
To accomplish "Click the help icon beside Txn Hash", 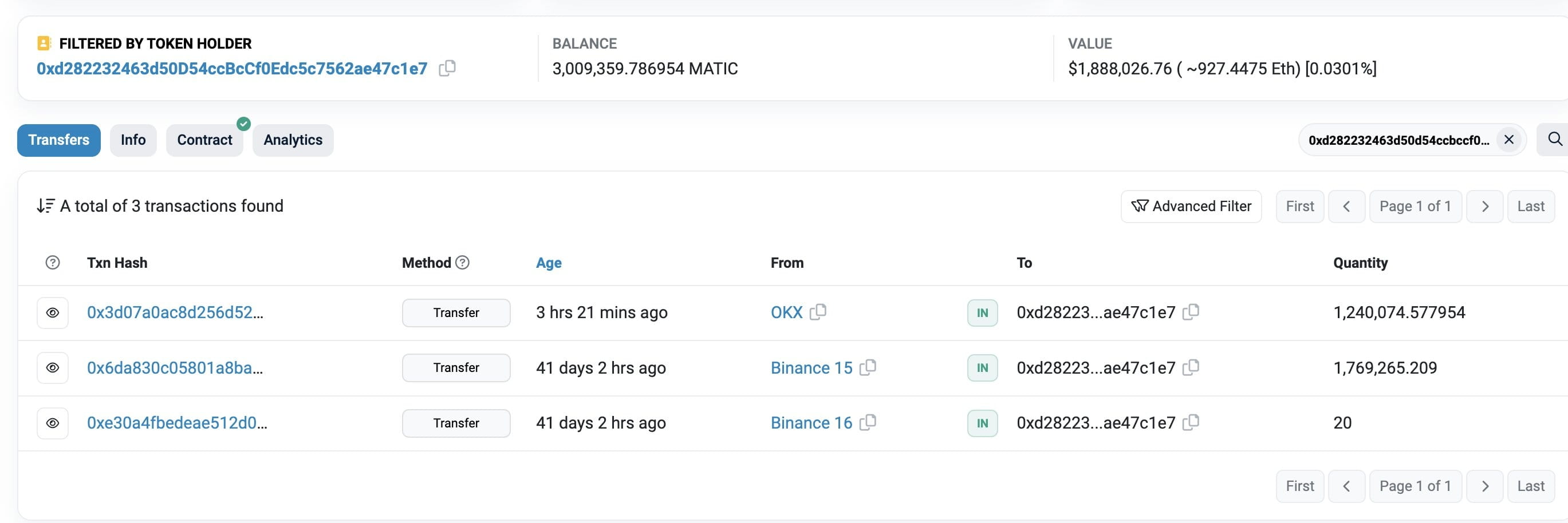I will [53, 262].
